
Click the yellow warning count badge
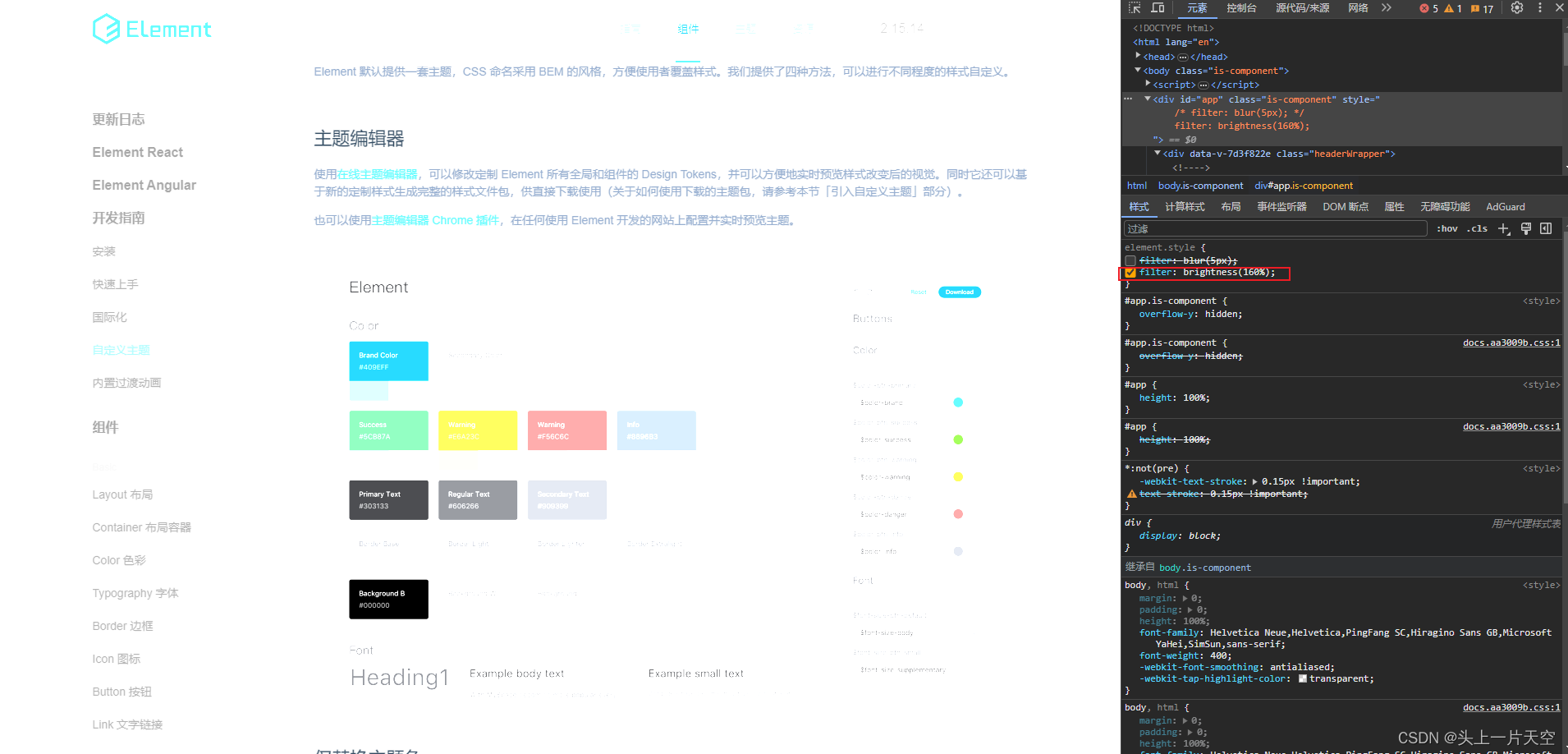(1451, 8)
